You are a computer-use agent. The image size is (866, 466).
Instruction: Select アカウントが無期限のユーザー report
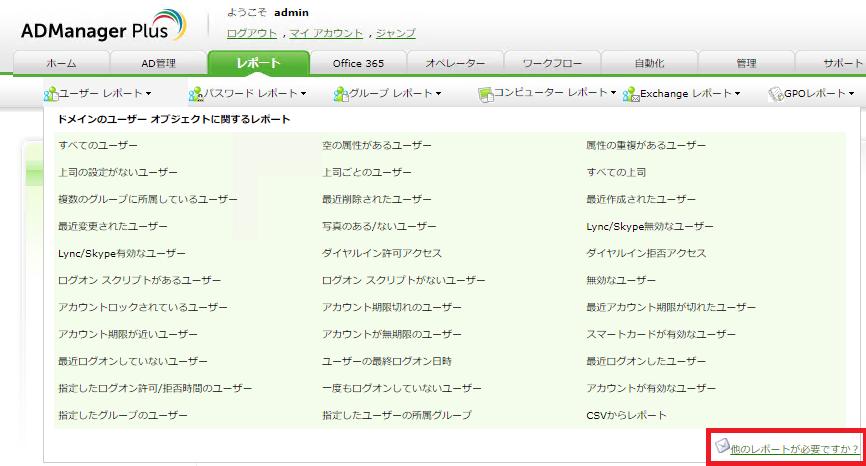point(392,335)
